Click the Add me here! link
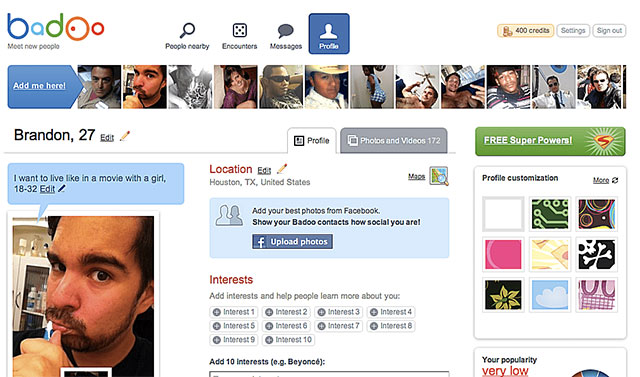The height and width of the screenshot is (377, 640). 39,86
